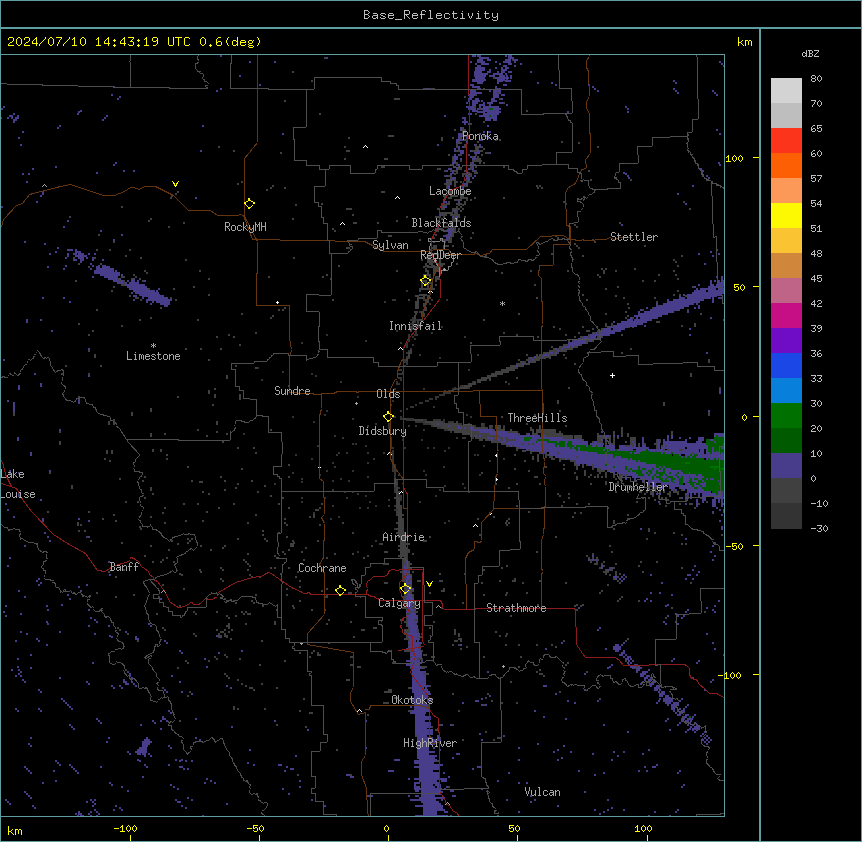Select the Stettler label
The image size is (862, 842).
click(634, 237)
